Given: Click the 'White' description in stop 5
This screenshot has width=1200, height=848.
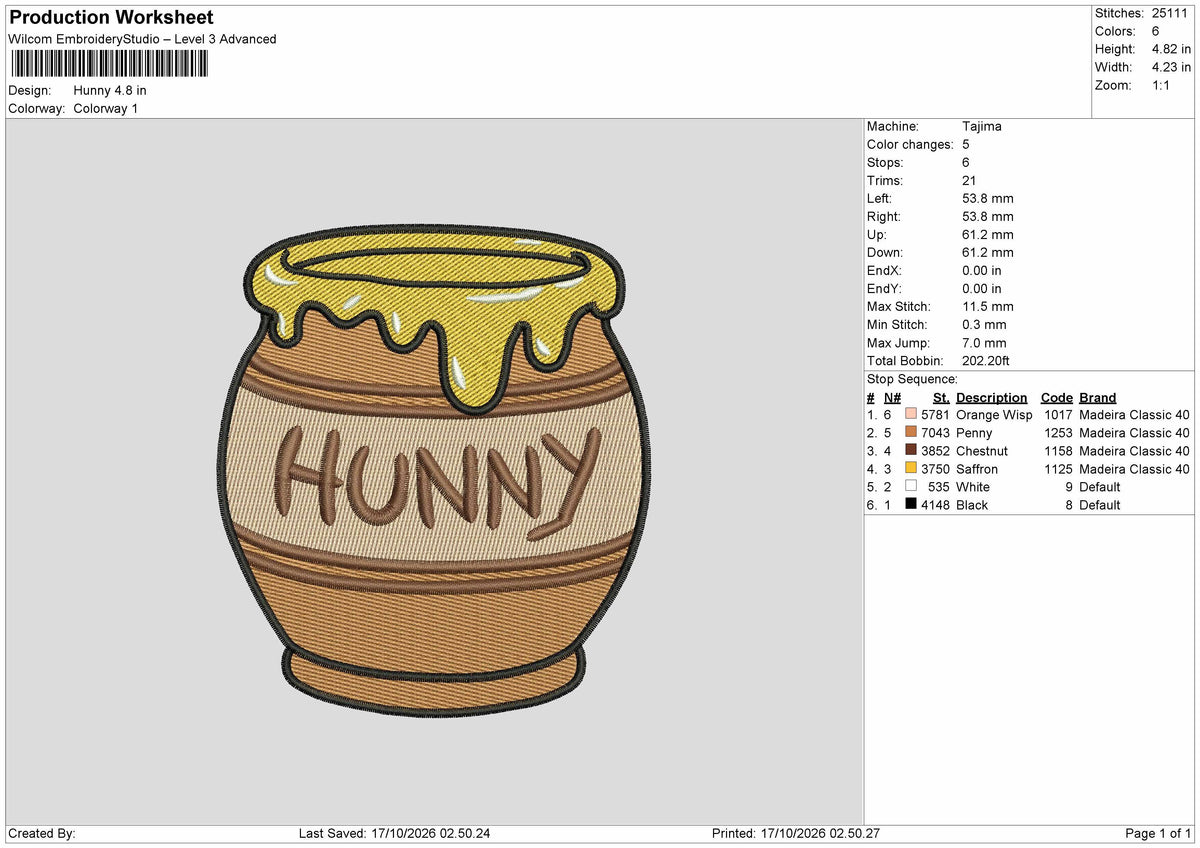Looking at the screenshot, I should 973,486.
